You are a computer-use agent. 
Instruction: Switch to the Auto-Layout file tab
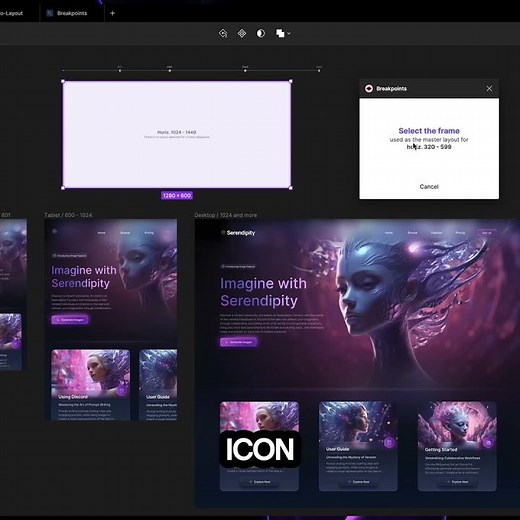11,13
